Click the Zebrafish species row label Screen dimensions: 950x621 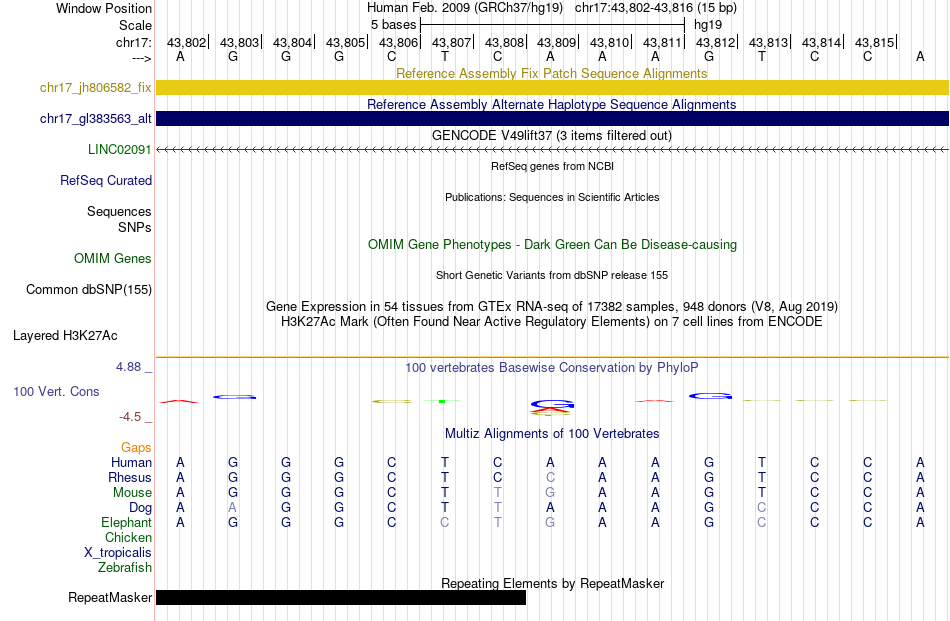[125, 568]
